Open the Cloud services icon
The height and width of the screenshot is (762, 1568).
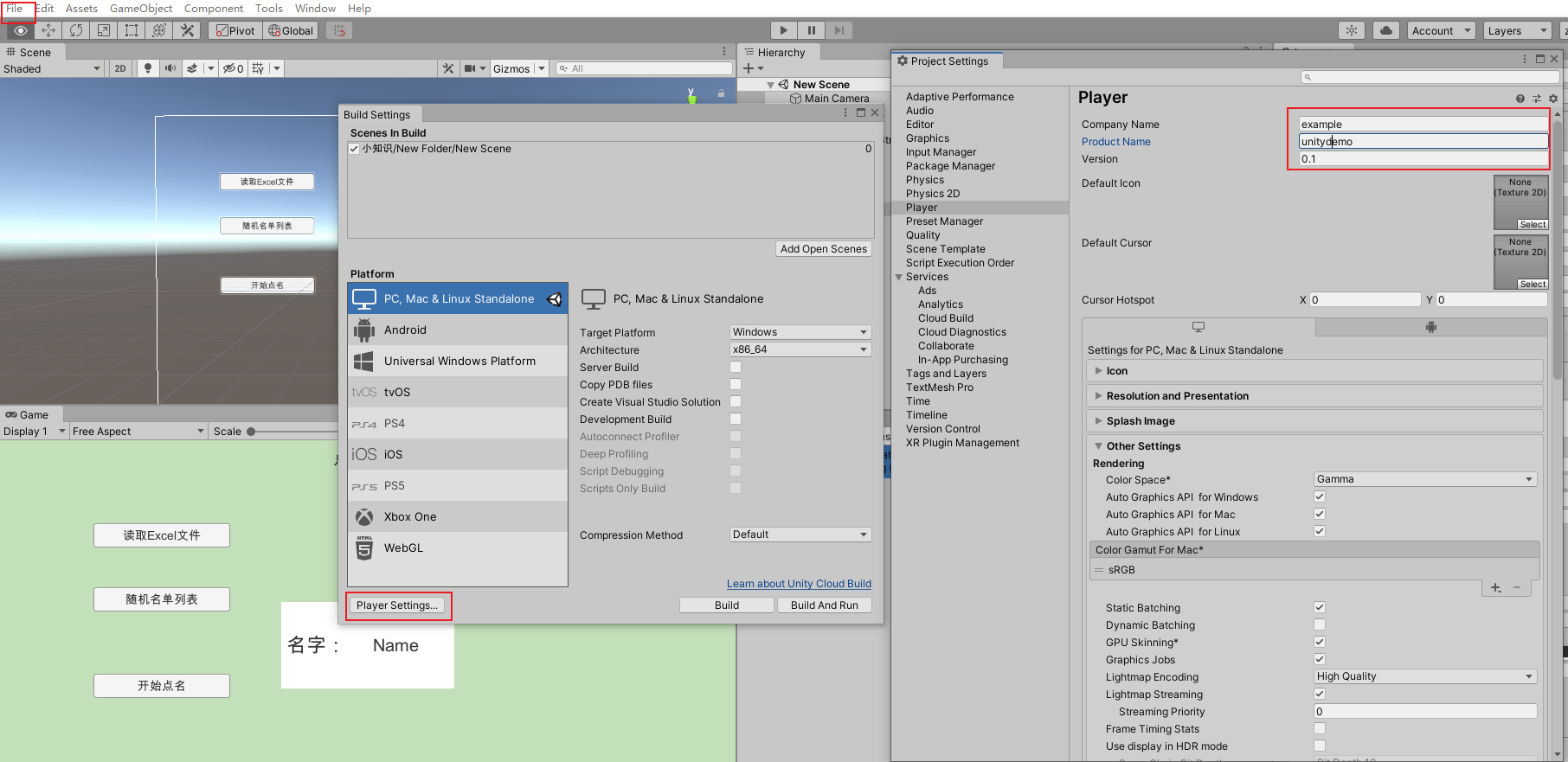[x=1386, y=30]
